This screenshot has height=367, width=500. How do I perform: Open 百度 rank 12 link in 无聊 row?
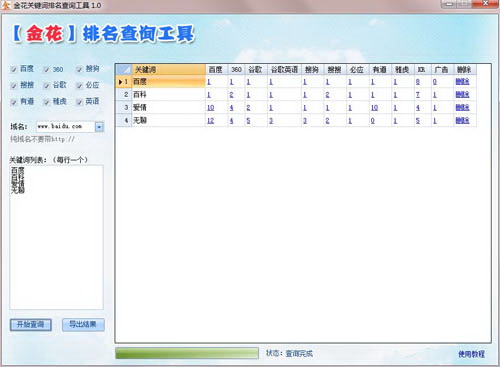click(211, 121)
